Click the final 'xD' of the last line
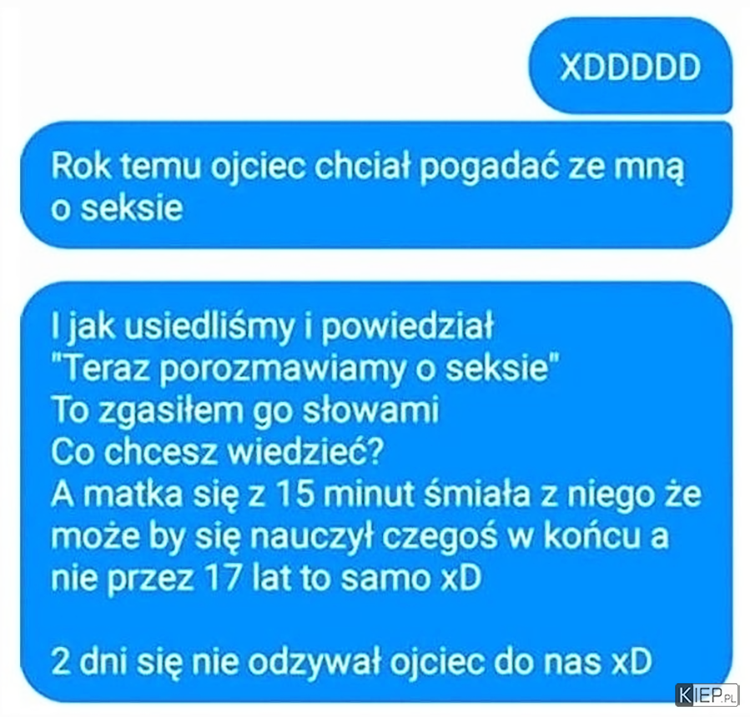 coord(632,662)
